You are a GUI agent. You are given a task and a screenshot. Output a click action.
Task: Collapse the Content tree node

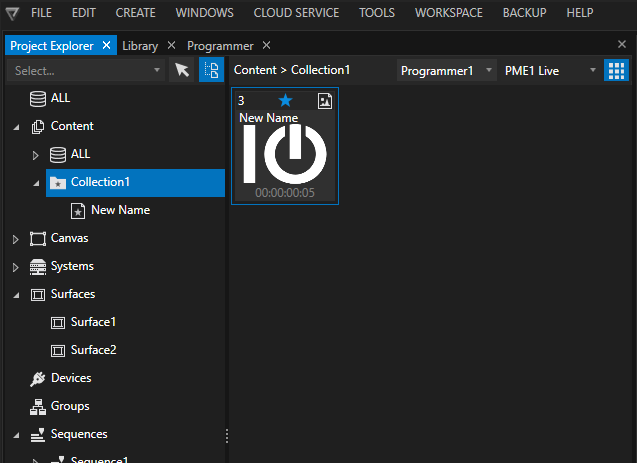tap(16, 127)
